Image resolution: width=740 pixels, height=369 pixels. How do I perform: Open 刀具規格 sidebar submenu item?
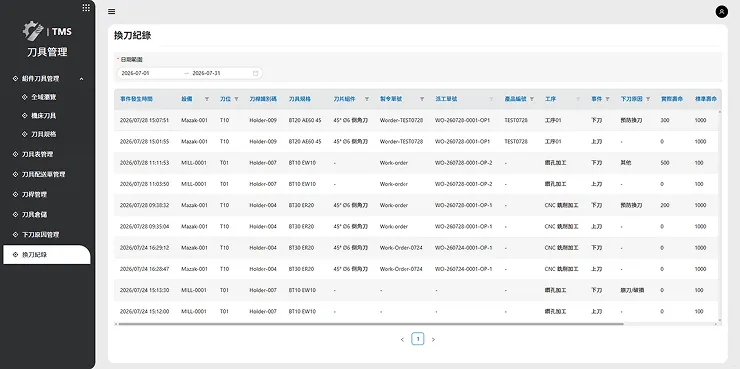click(x=43, y=134)
